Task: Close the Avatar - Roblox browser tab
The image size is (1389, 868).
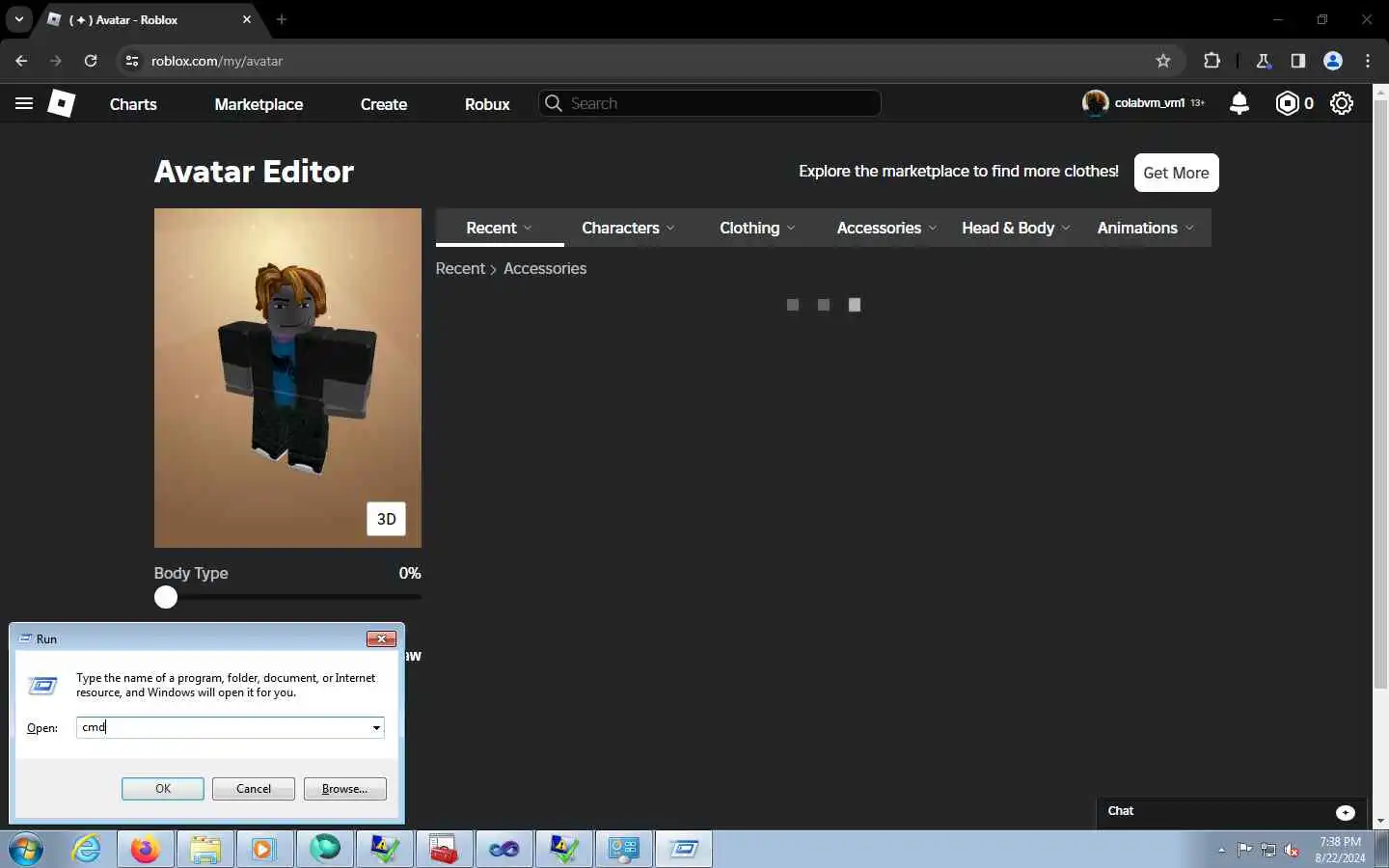Action: click(x=247, y=19)
